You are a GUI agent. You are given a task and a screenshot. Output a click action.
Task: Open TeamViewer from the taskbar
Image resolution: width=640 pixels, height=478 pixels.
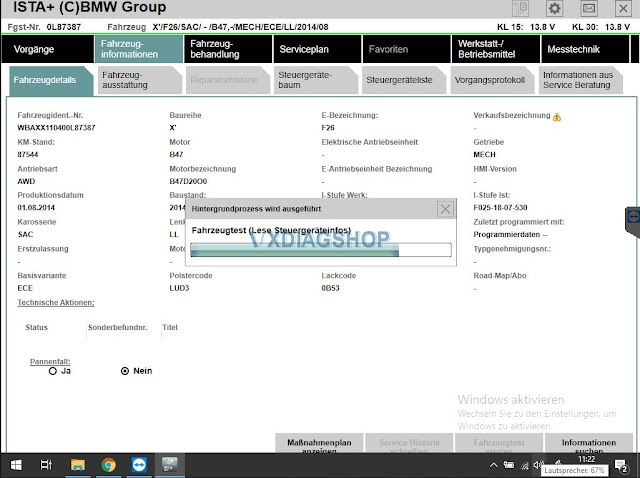click(139, 465)
